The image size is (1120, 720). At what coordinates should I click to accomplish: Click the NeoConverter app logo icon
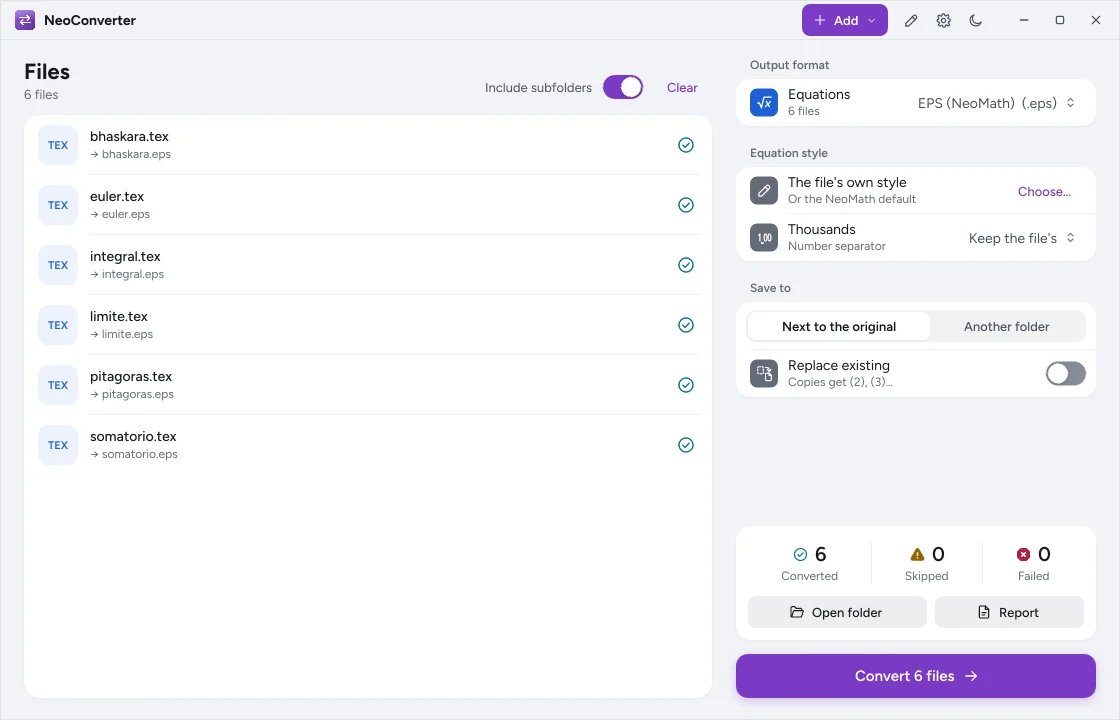(x=25, y=20)
